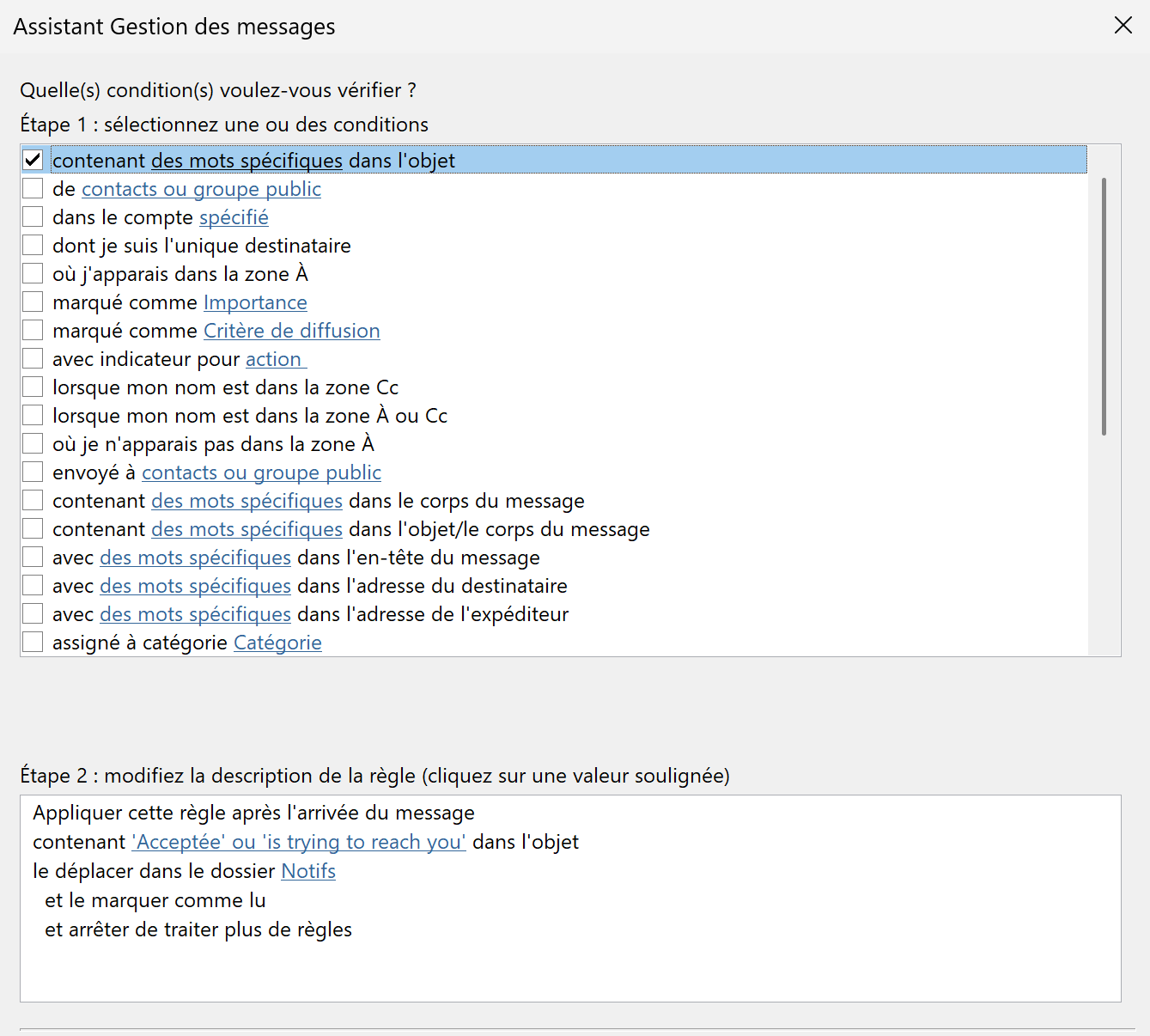Screen dimensions: 1150x1036
Task: Open the "action" indicator link
Action: click(274, 359)
